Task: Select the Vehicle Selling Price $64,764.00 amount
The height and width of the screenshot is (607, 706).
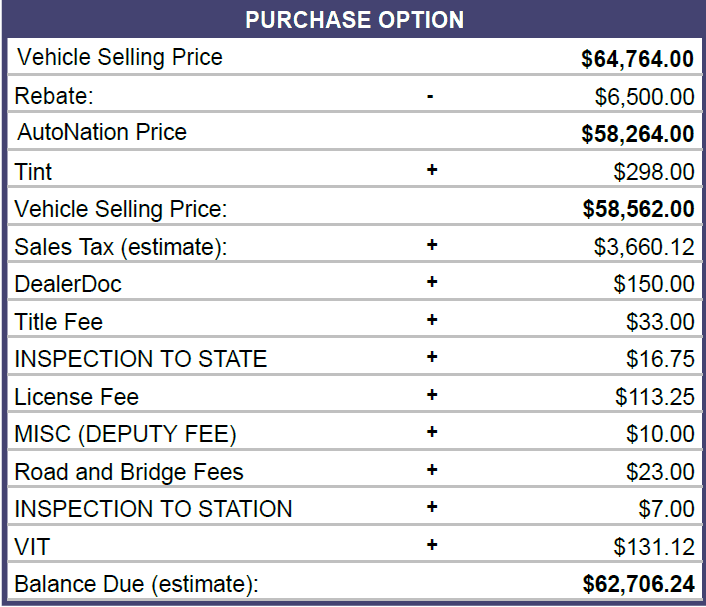Action: [x=637, y=59]
